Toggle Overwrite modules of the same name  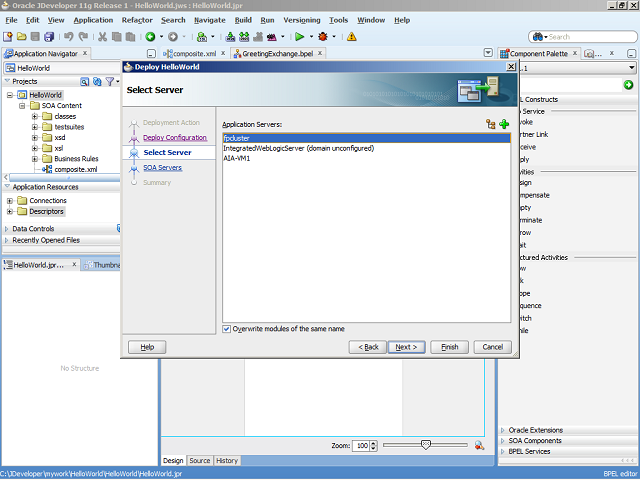coord(227,329)
